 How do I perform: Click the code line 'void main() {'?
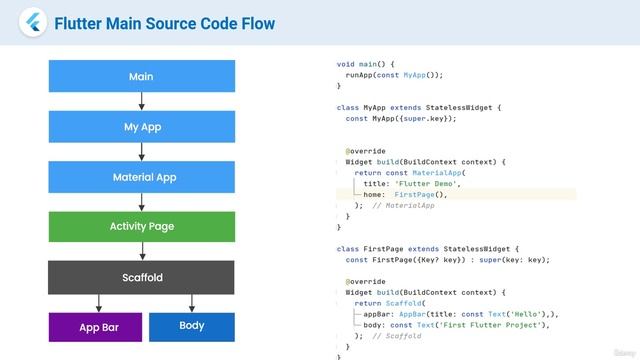coord(365,64)
